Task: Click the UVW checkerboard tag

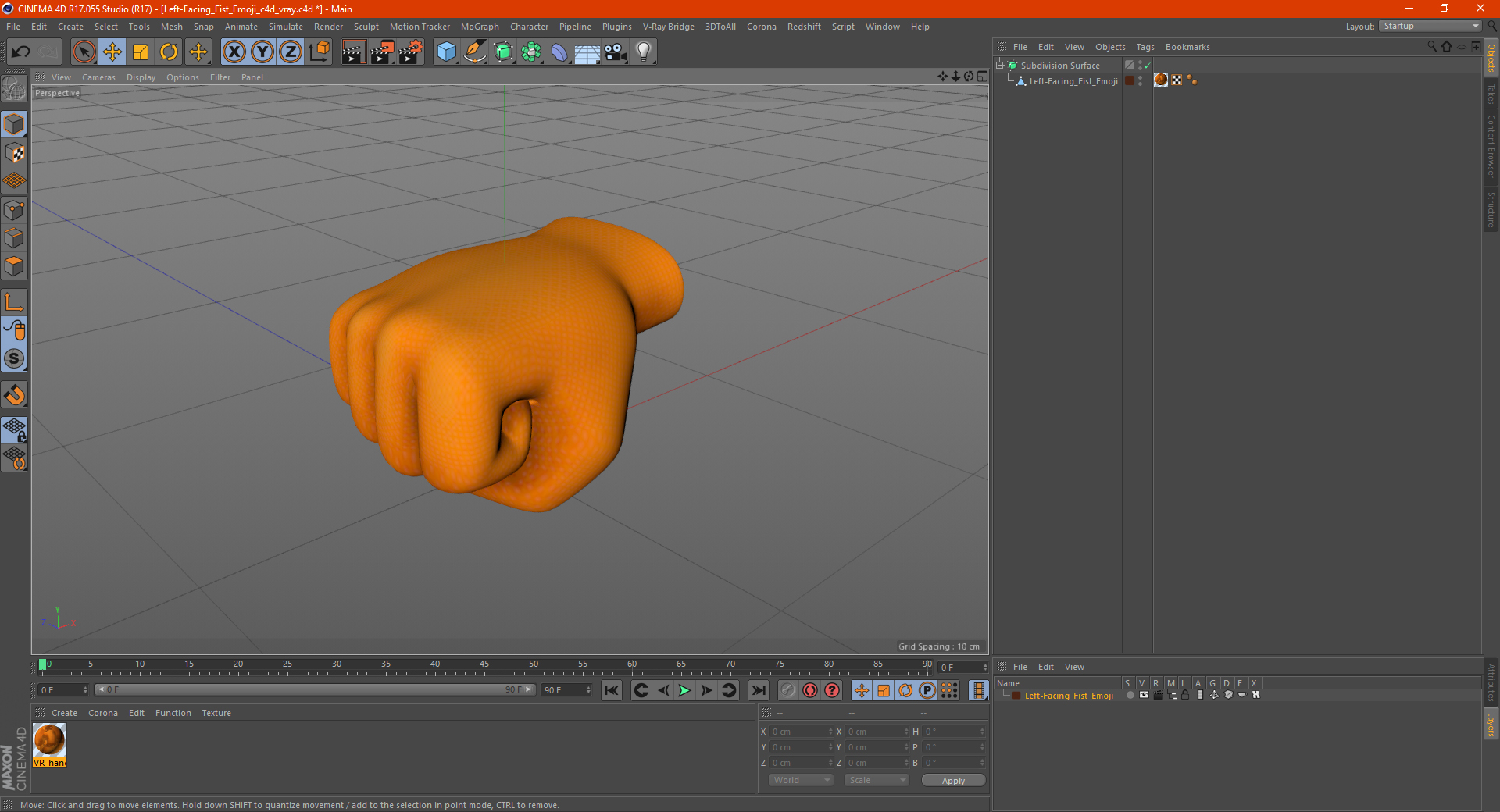Action: point(1177,80)
